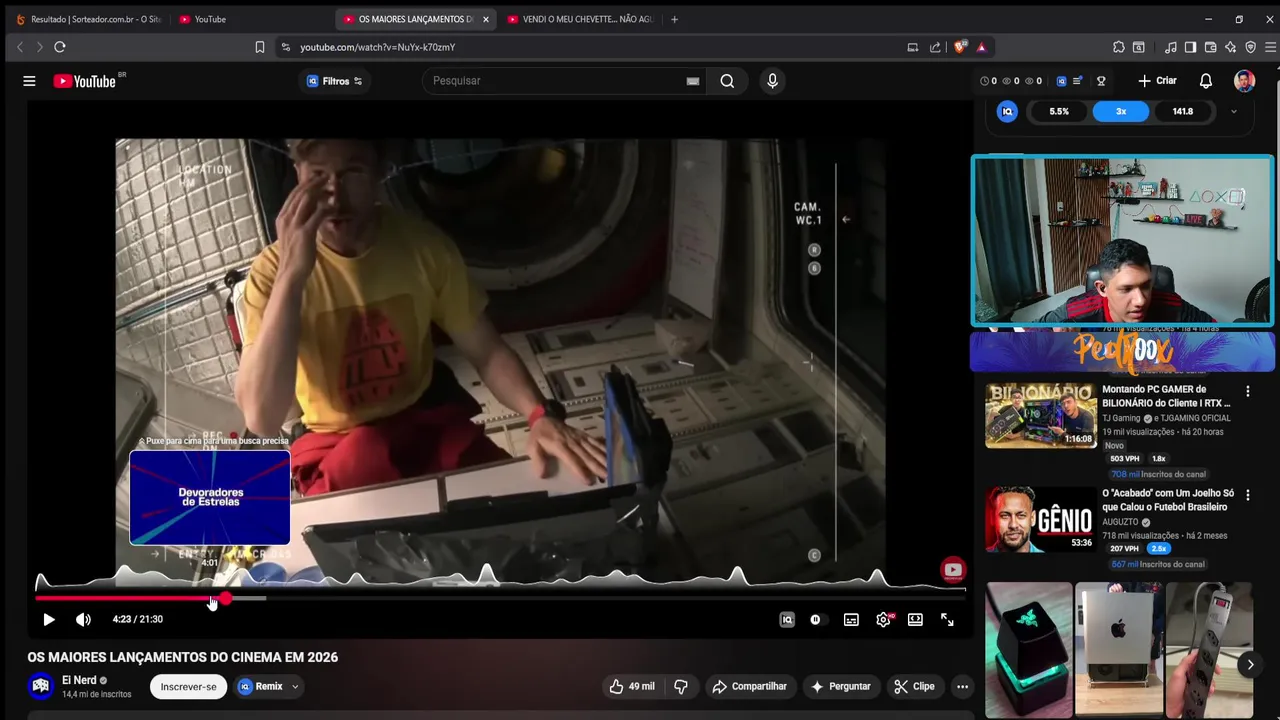Viewport: 1280px width, 720px height.
Task: Open the Ei Nerd channel avatar
Action: pyautogui.click(x=41, y=686)
